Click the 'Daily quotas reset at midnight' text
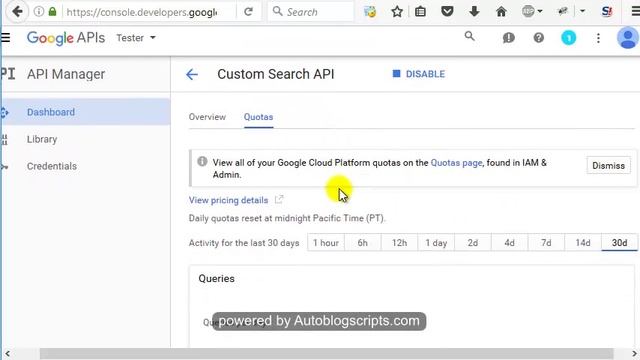Screen dimensions: 640x360 pos(287,218)
